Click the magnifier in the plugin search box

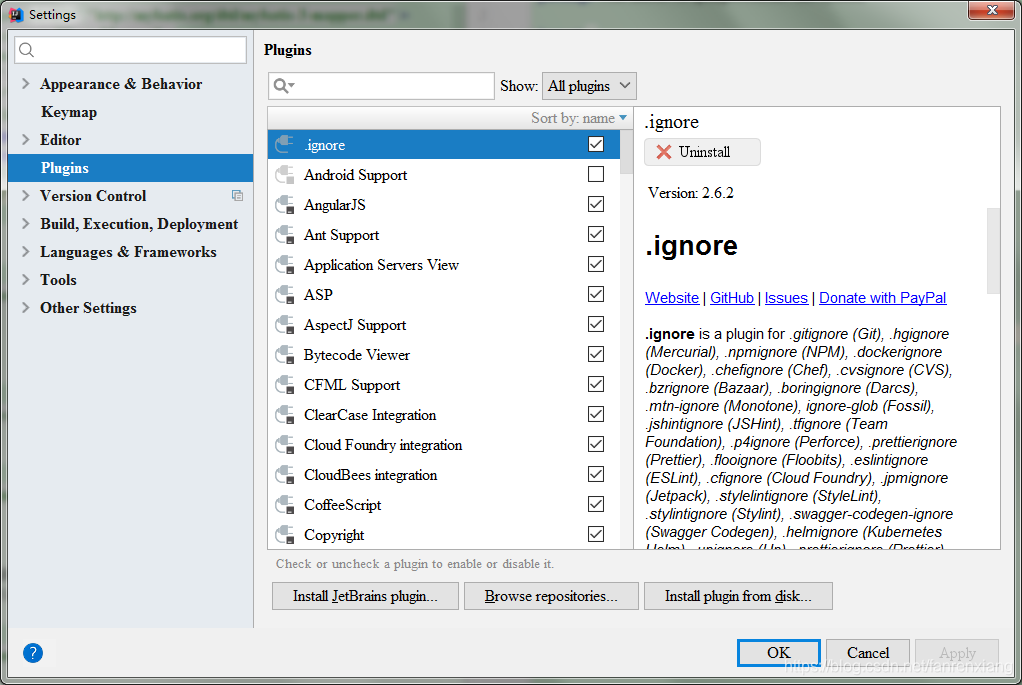[x=281, y=85]
